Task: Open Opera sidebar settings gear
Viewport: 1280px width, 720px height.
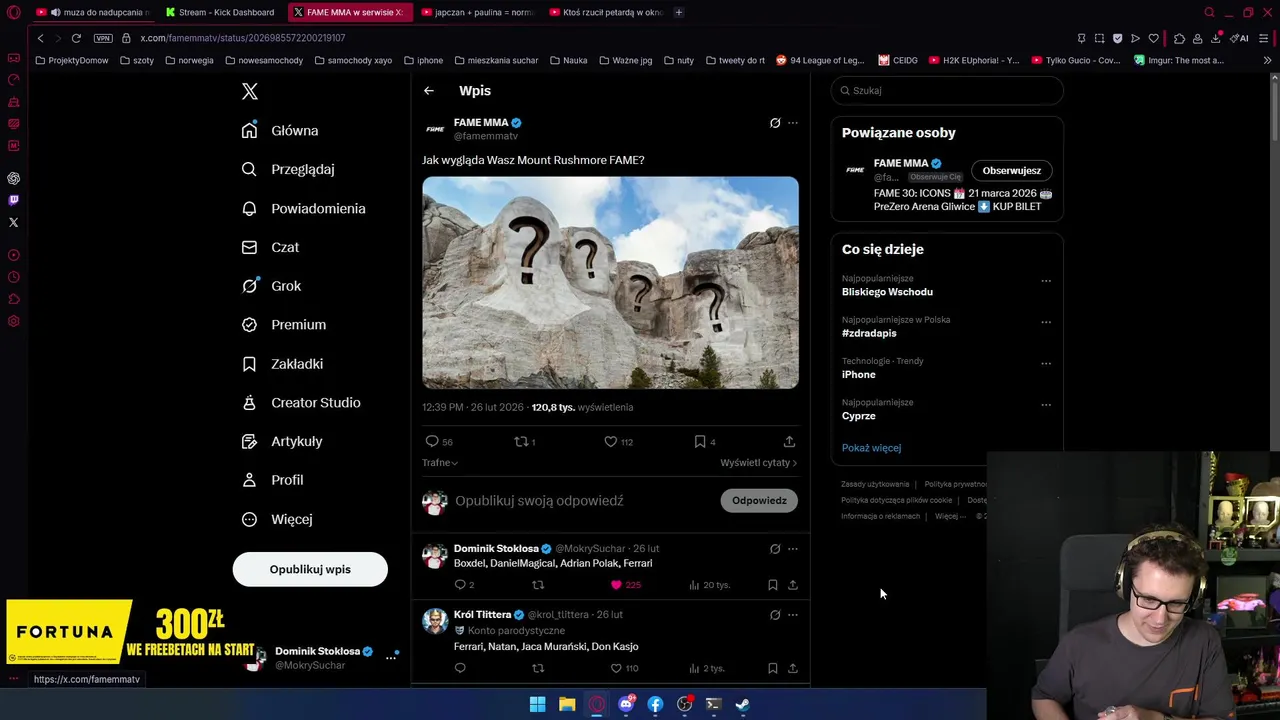Action: (14, 321)
